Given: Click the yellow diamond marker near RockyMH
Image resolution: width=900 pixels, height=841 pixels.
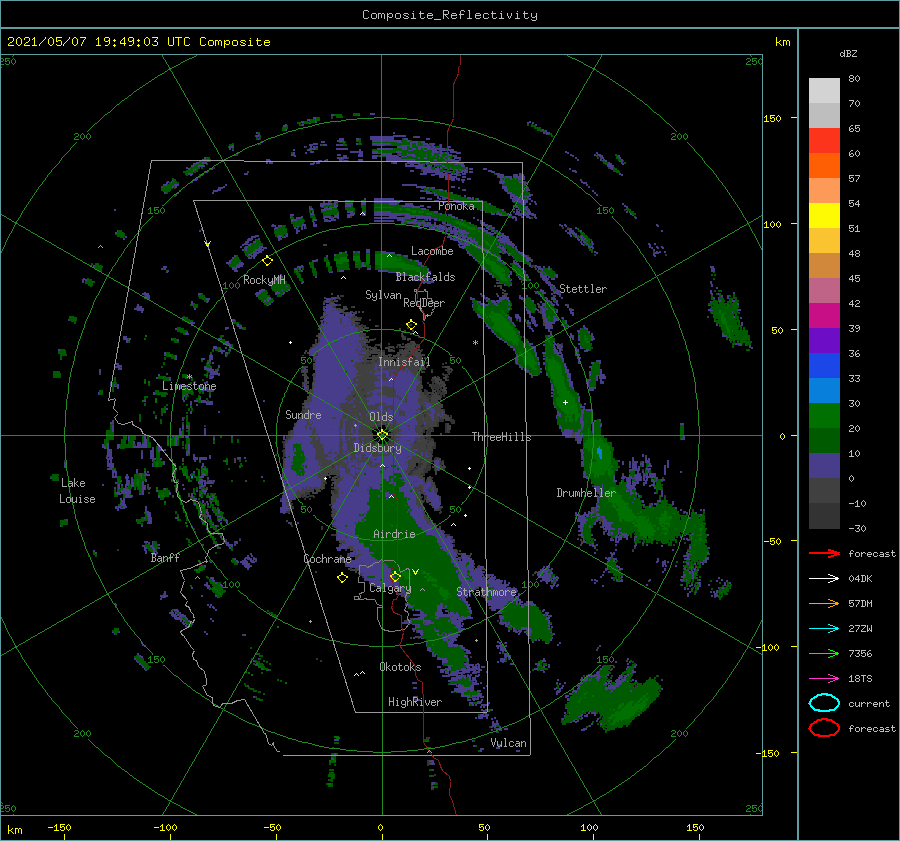Looking at the screenshot, I should tap(267, 261).
